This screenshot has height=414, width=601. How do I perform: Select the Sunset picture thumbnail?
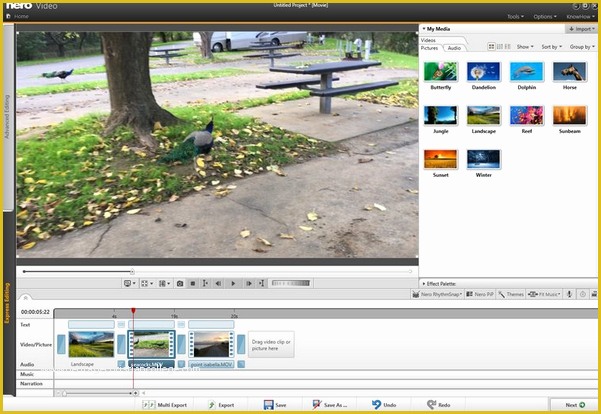(441, 159)
